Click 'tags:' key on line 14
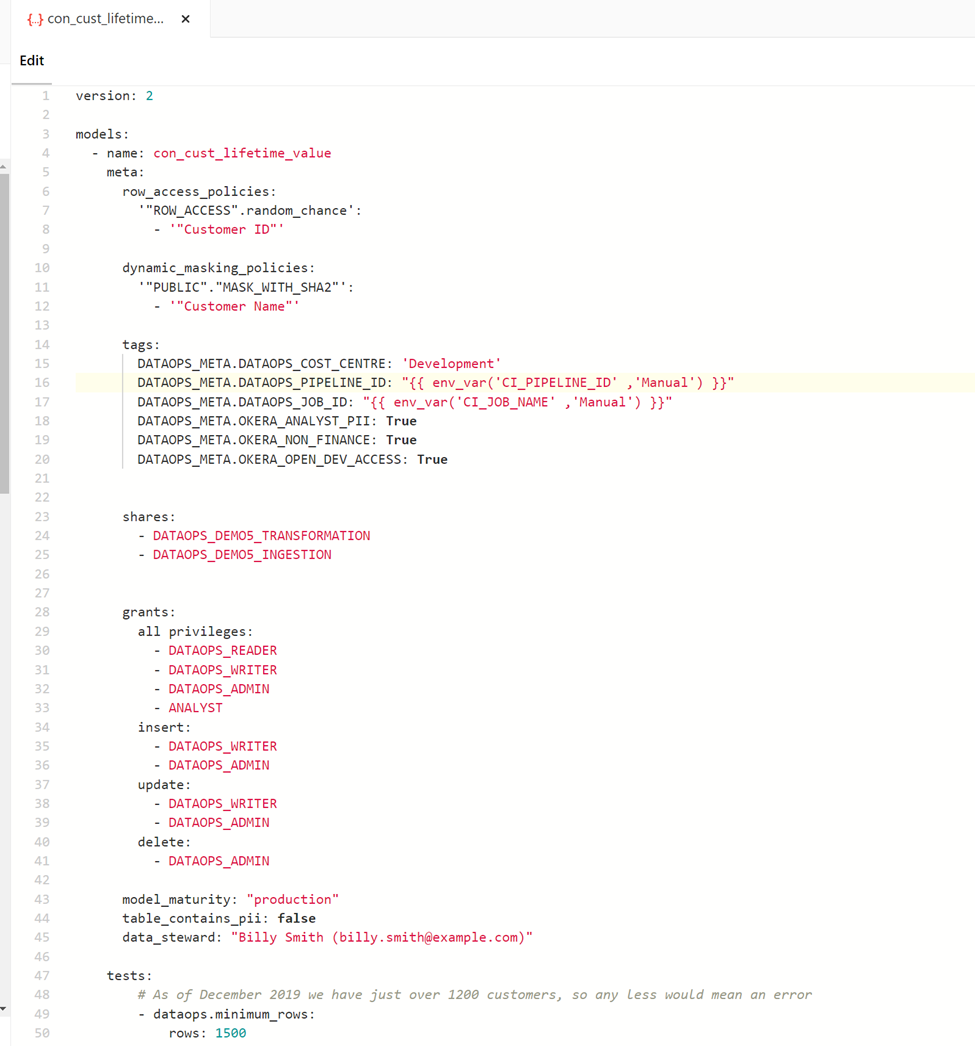The image size is (975, 1046). coord(141,345)
